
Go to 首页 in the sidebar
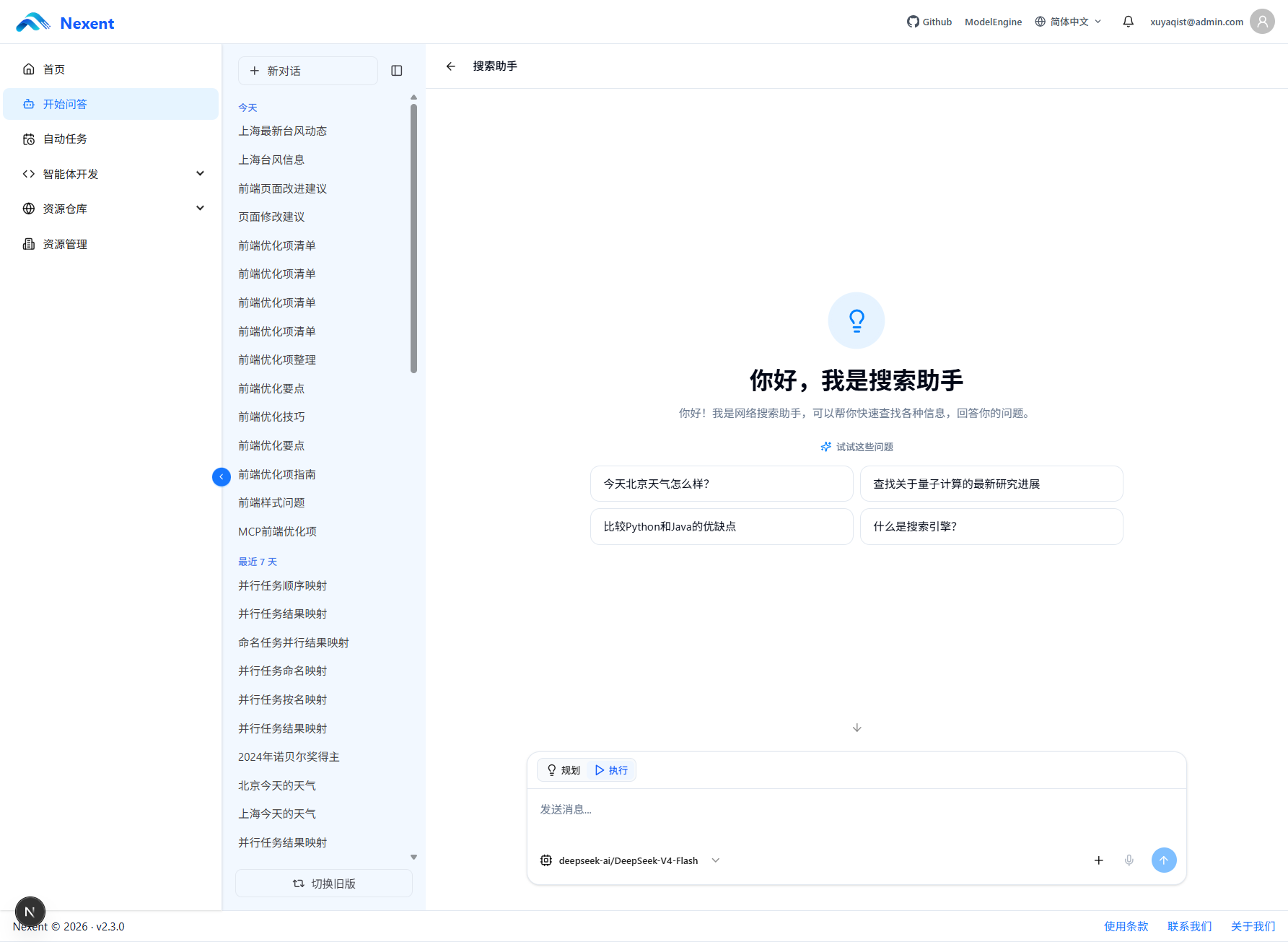pos(111,69)
